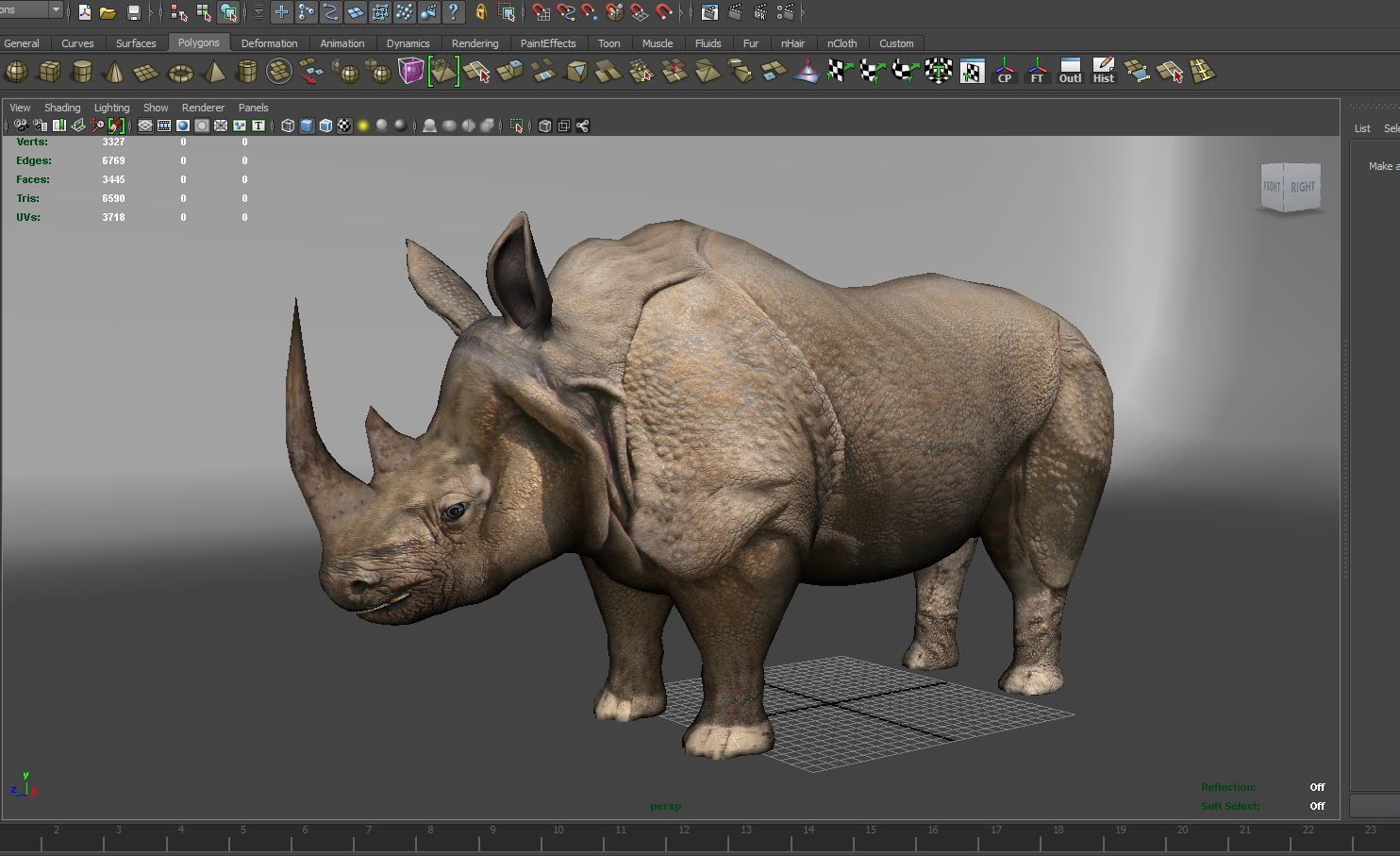Switch to the PaintEffects shelf tab
The image size is (1400, 856).
548,43
